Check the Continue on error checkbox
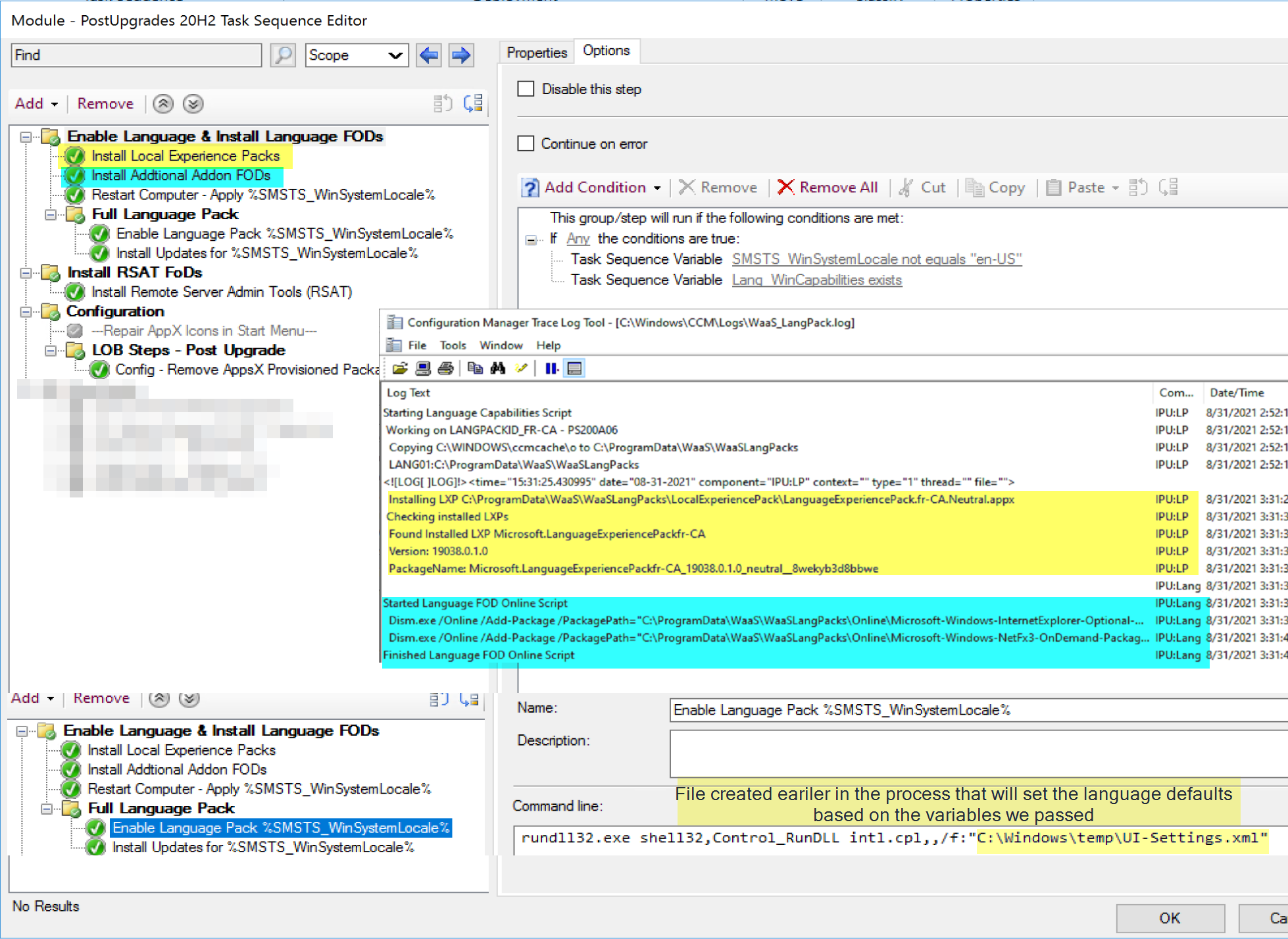 pyautogui.click(x=526, y=143)
